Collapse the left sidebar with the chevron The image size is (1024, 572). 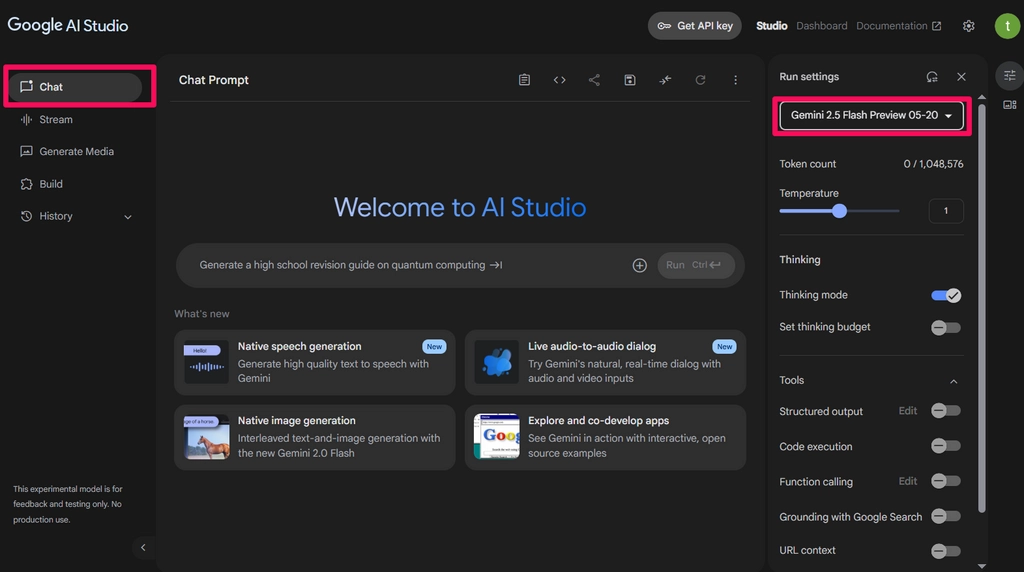pyautogui.click(x=143, y=547)
